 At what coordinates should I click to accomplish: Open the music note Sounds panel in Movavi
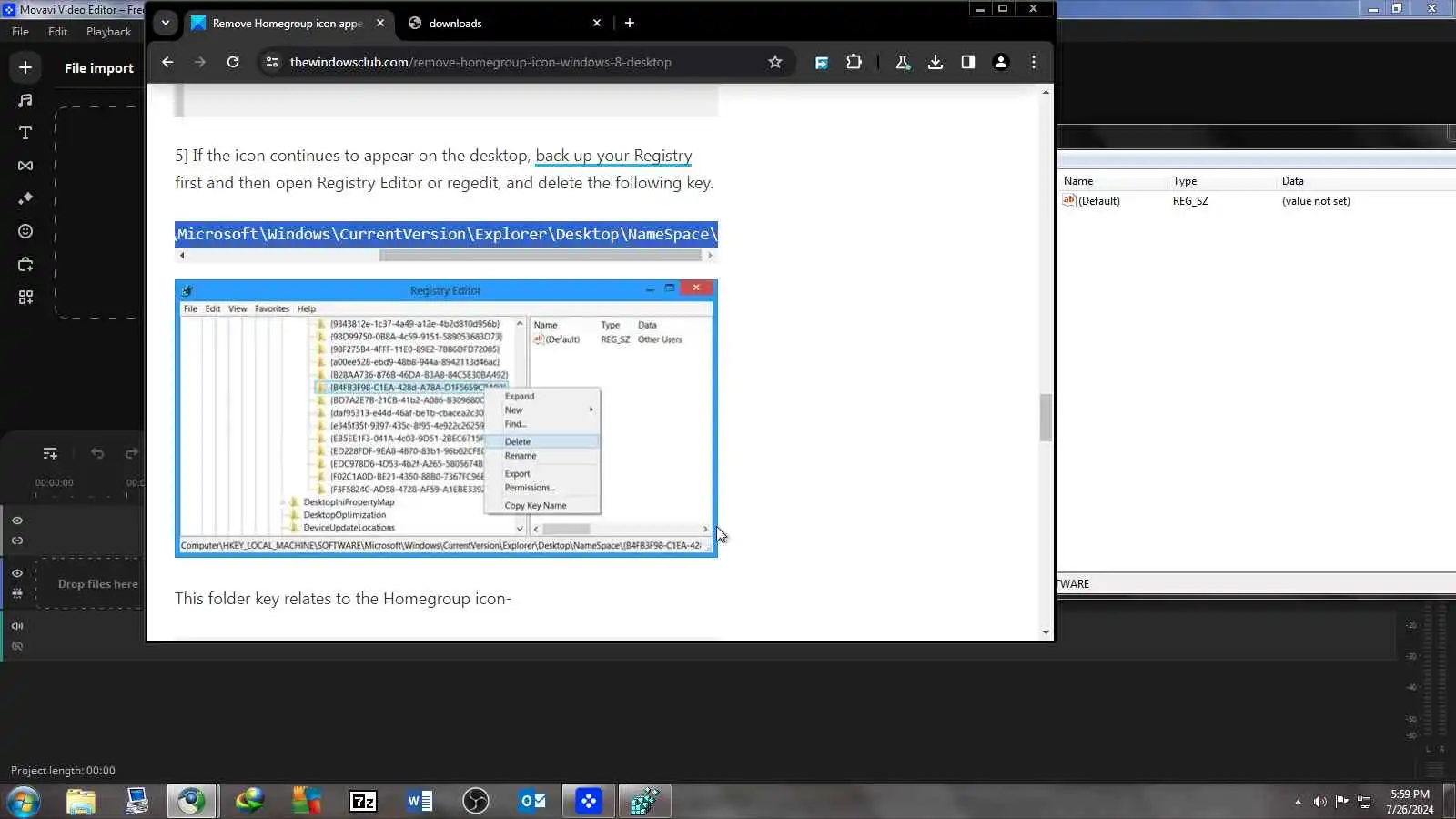(25, 100)
